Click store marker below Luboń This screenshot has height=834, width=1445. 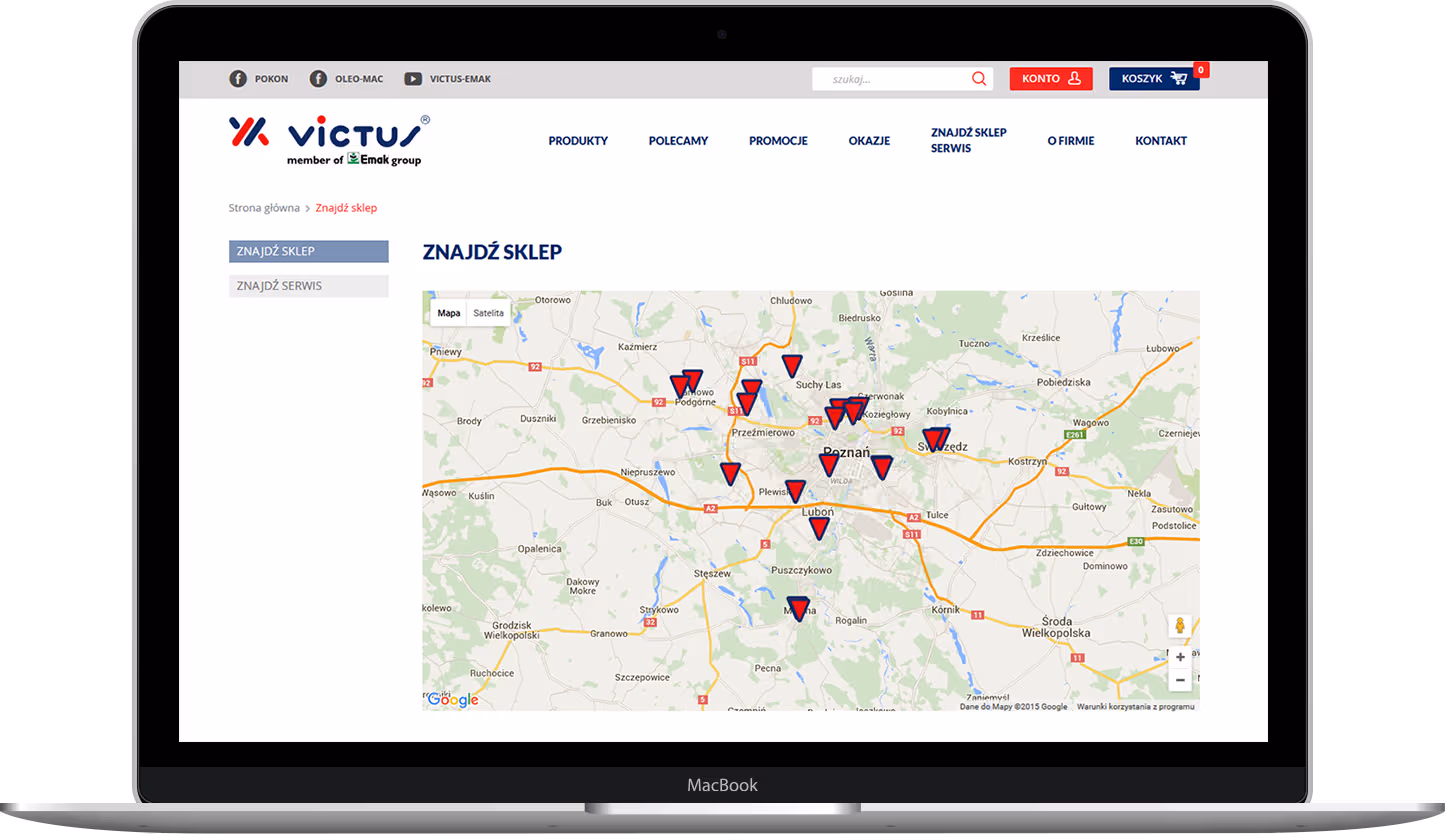pos(819,528)
